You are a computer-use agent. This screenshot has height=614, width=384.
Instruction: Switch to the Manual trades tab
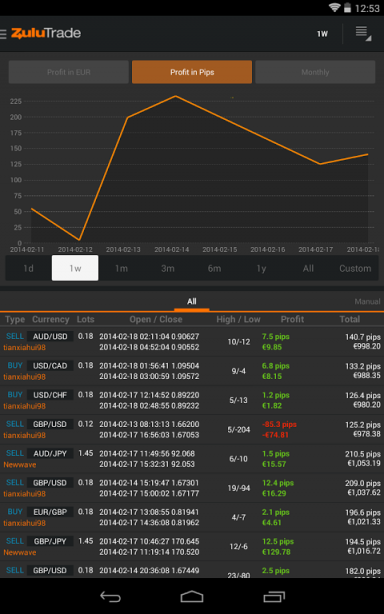click(367, 302)
